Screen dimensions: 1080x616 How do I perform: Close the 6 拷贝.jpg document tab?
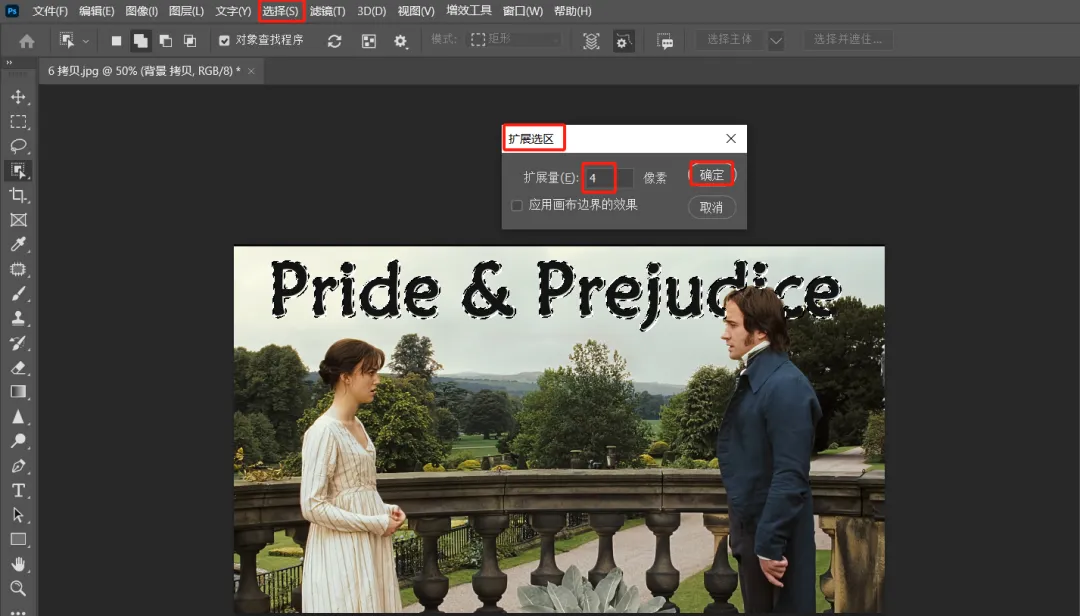pyautogui.click(x=251, y=71)
